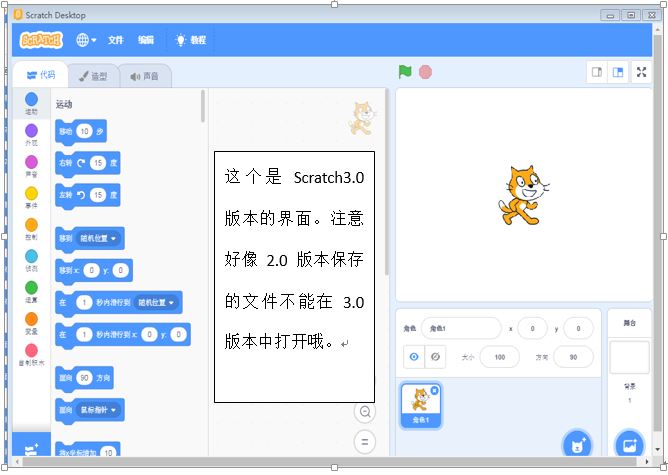Enter full screen stage mode
668x475 pixels.
642,72
